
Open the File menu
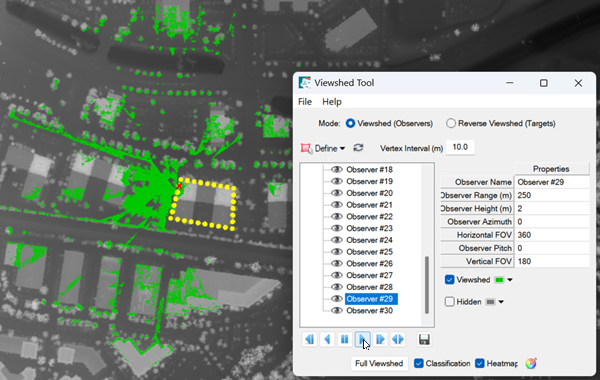click(x=305, y=102)
